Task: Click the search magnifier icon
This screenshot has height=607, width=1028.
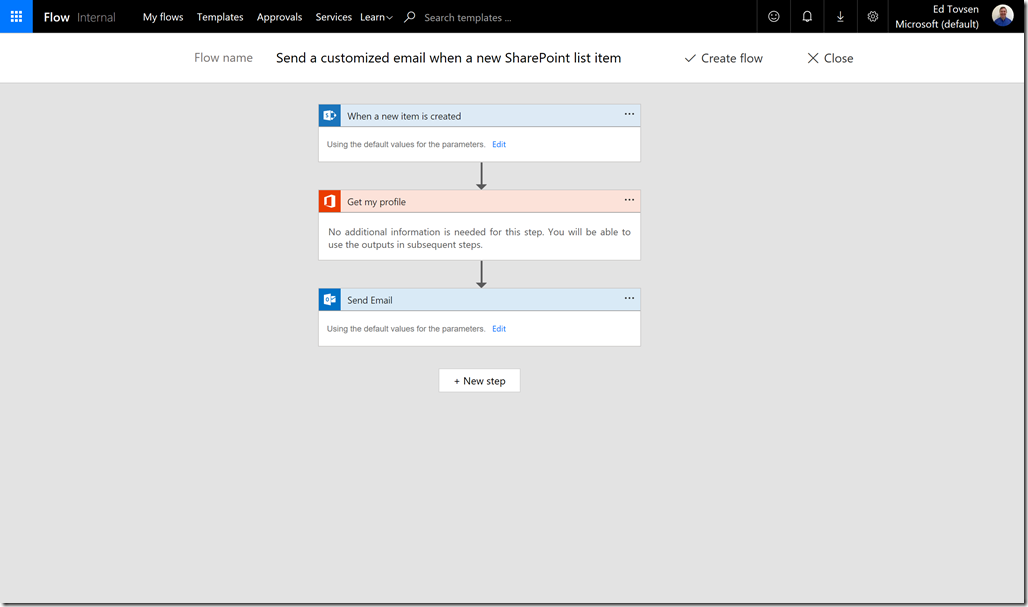Action: tap(410, 17)
